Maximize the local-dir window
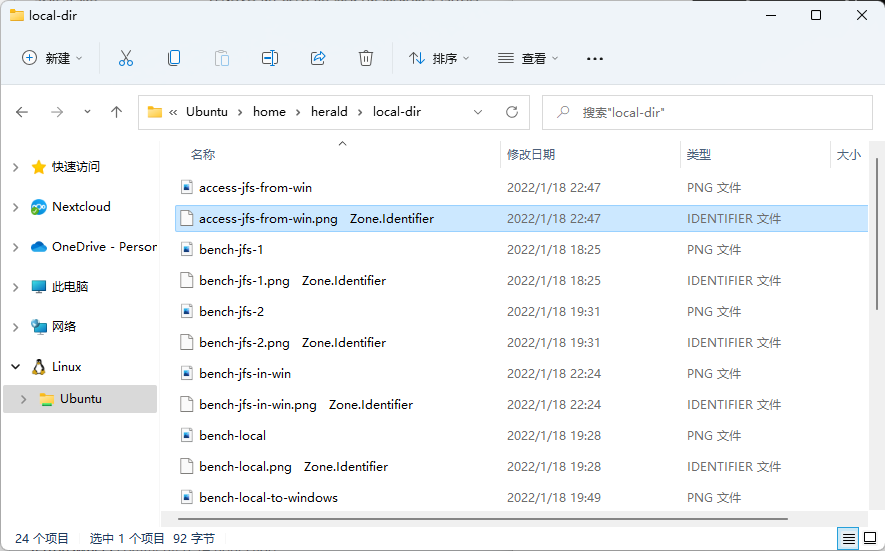Screen dimensions: 885x551 pyautogui.click(x=816, y=15)
